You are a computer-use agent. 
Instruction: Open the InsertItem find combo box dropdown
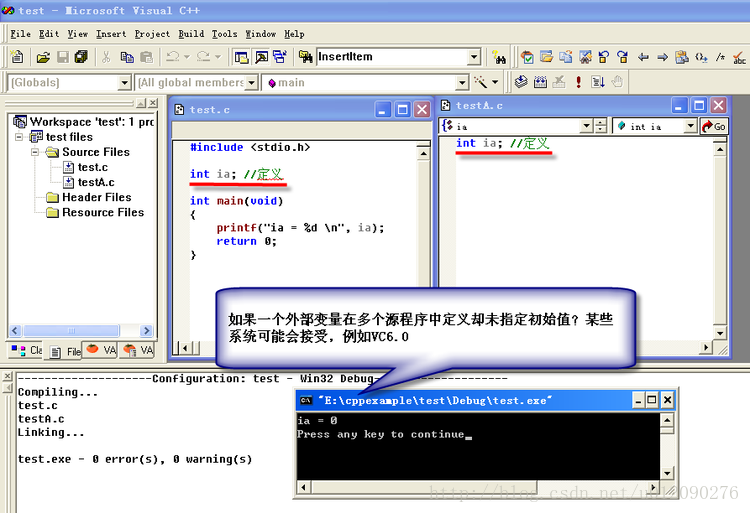click(x=474, y=57)
